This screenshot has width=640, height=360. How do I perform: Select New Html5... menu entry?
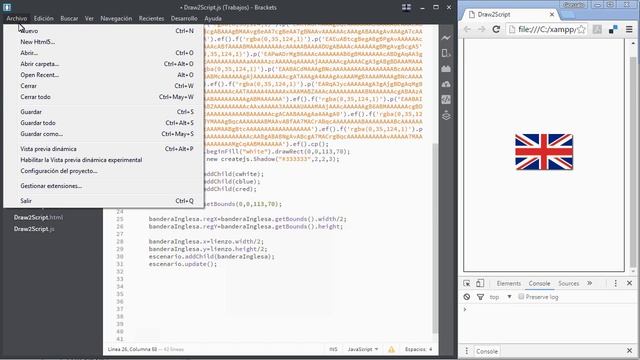(104, 42)
